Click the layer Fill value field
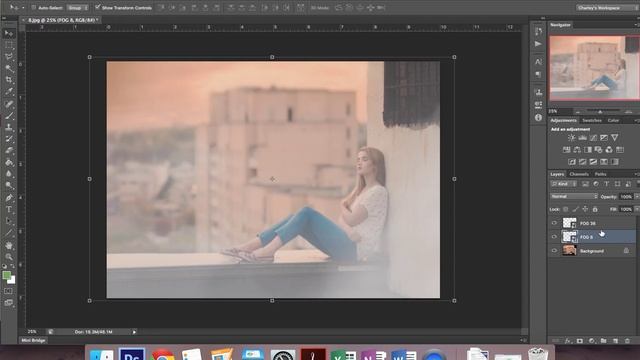 tap(625, 209)
